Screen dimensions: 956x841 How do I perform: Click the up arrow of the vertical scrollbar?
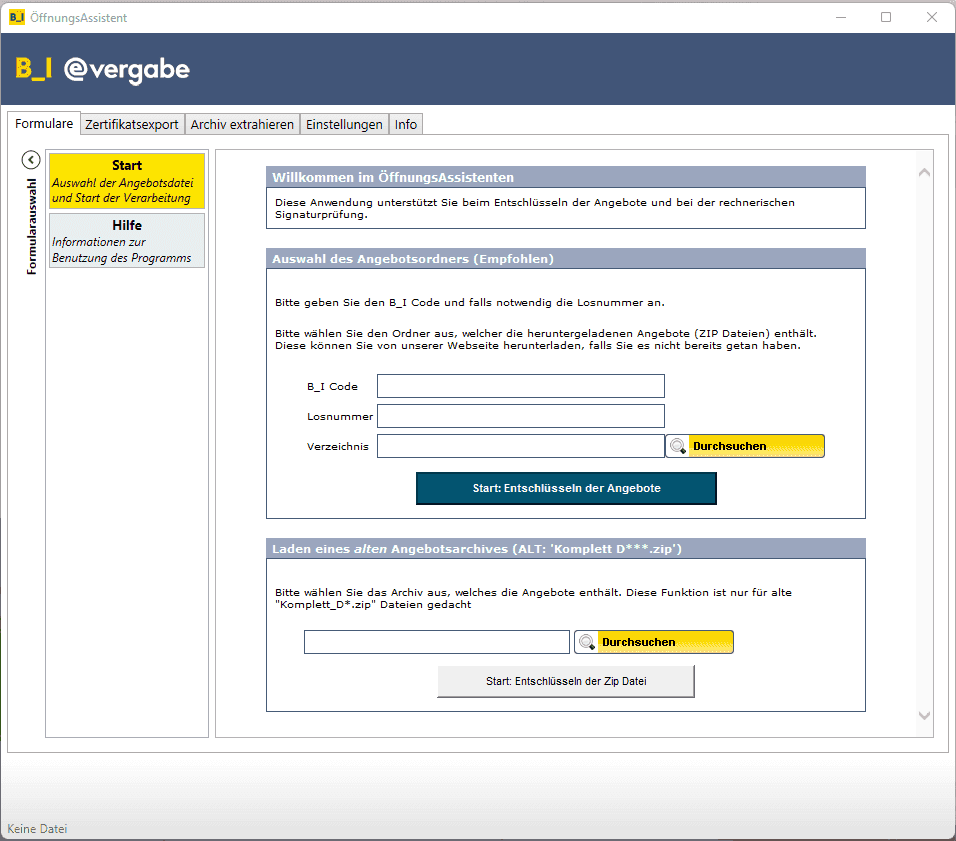click(x=923, y=170)
